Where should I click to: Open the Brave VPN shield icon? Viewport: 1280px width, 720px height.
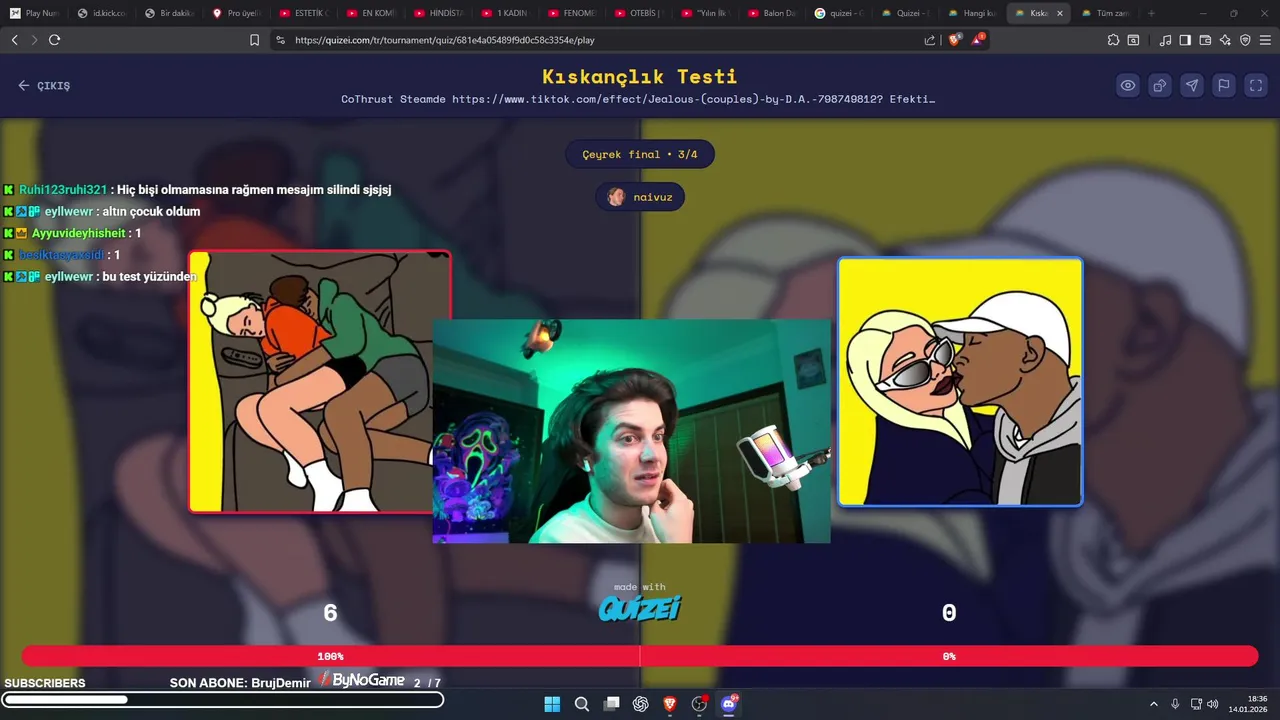click(1245, 40)
